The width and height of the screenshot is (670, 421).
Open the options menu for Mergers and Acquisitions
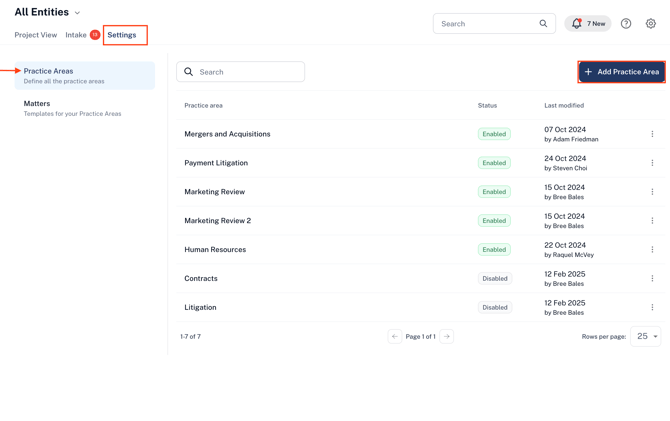tap(652, 134)
